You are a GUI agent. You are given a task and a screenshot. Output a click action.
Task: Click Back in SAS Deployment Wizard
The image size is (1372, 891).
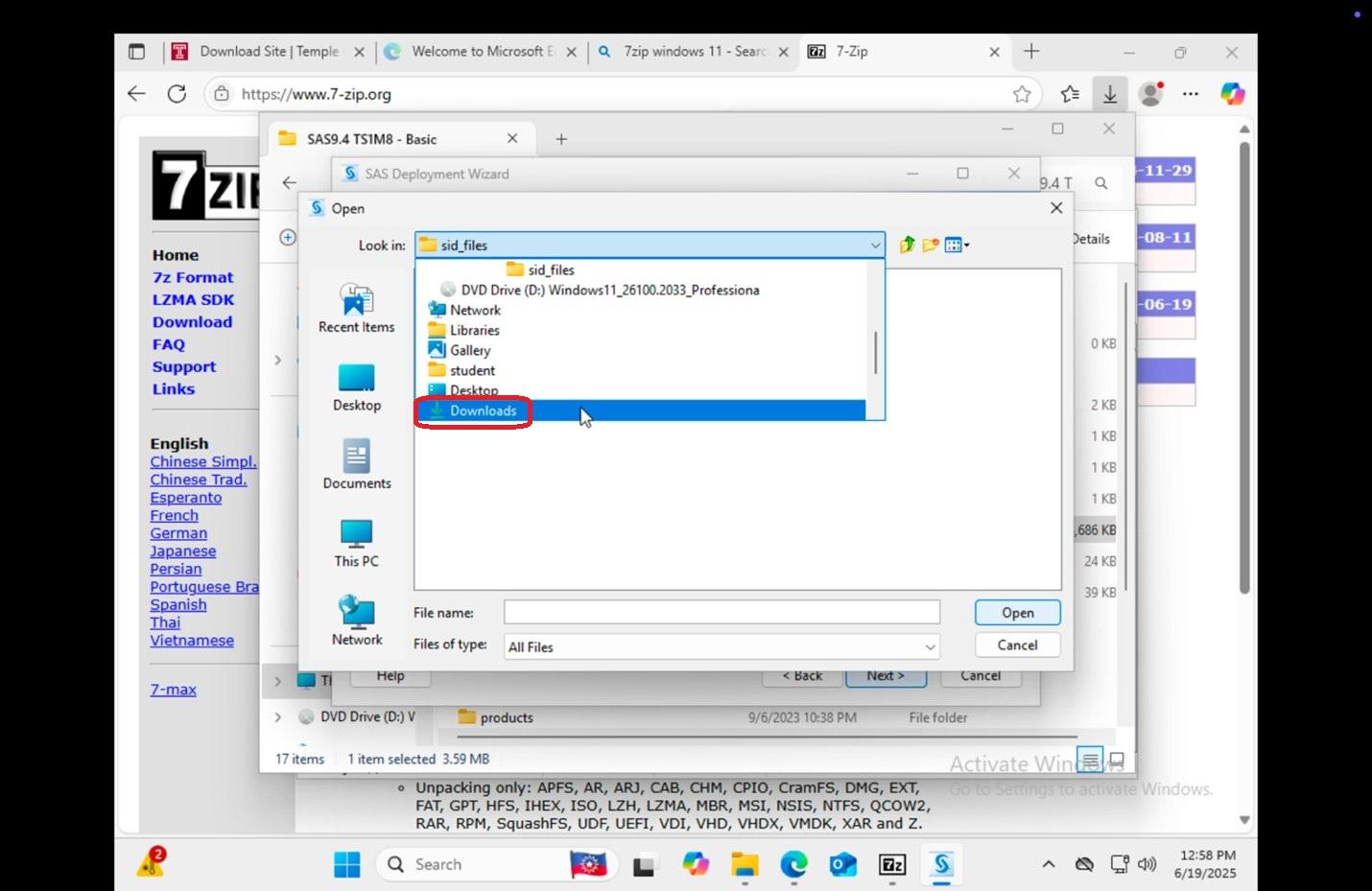(x=802, y=676)
